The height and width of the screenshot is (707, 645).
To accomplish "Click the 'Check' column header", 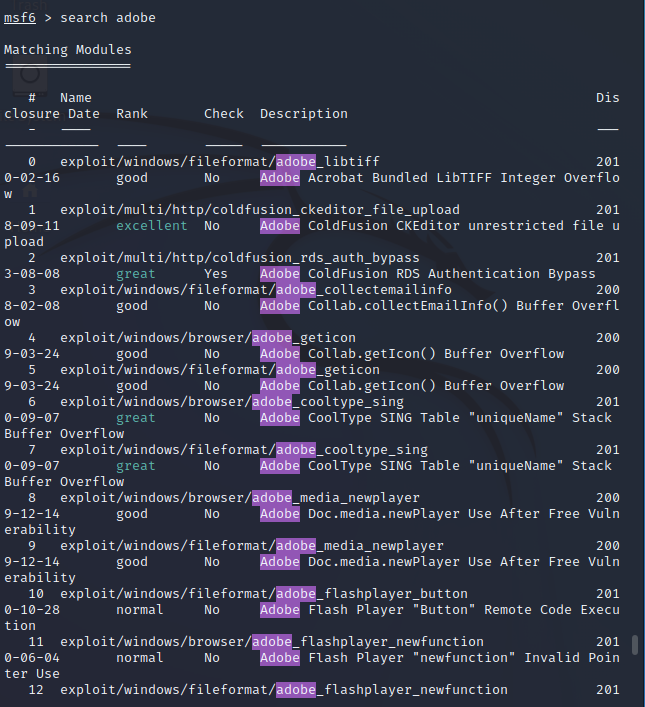I will pyautogui.click(x=224, y=114).
